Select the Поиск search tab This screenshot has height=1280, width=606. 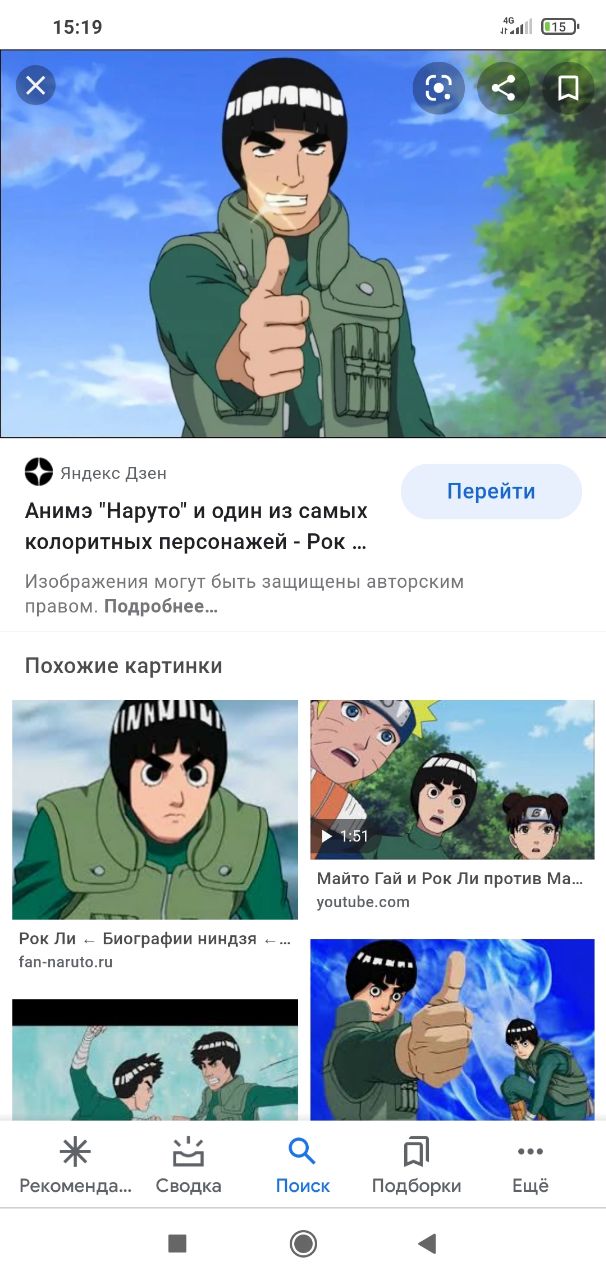pyautogui.click(x=303, y=1166)
